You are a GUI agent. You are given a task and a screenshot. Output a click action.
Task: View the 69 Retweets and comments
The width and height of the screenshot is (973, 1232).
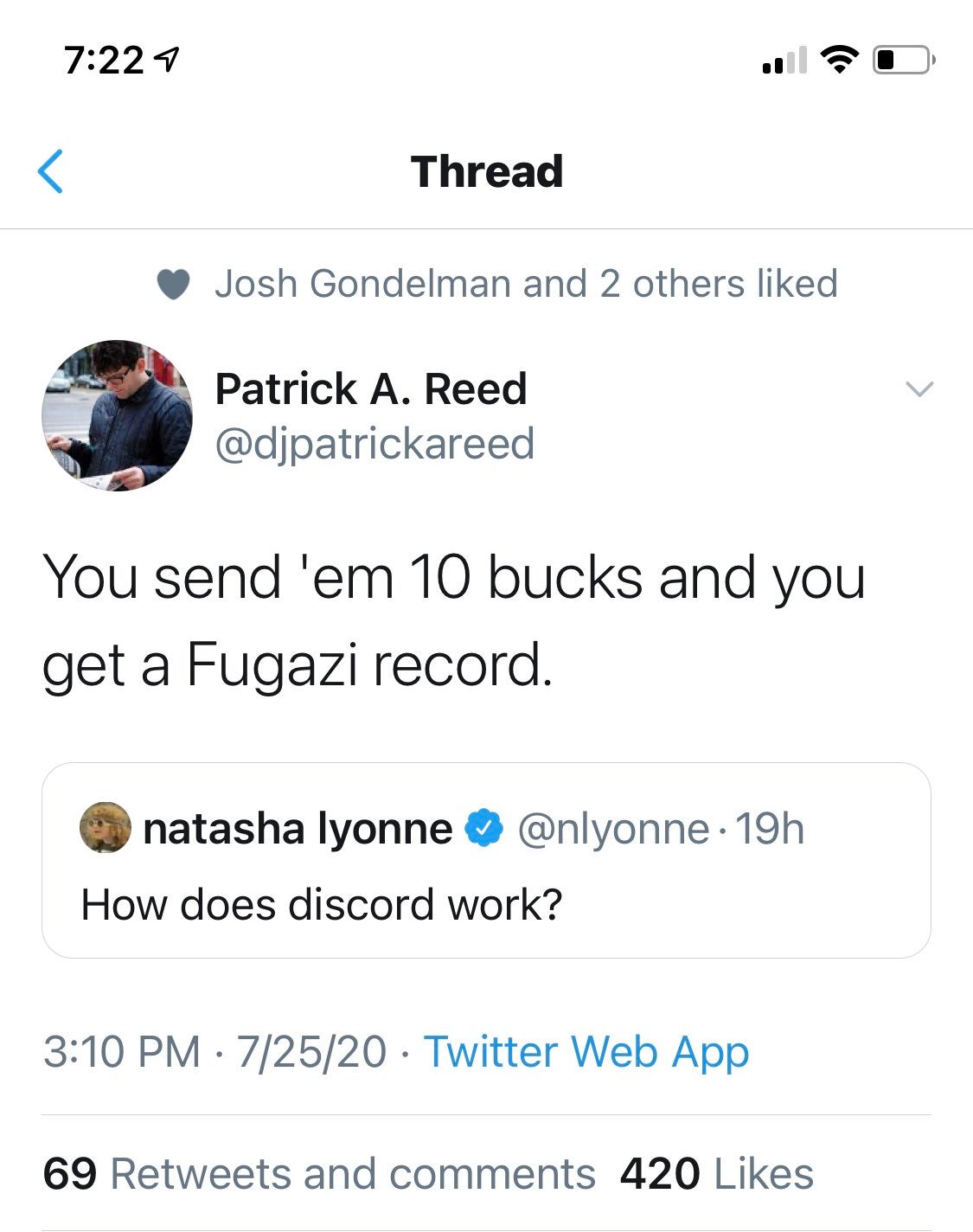(319, 1174)
